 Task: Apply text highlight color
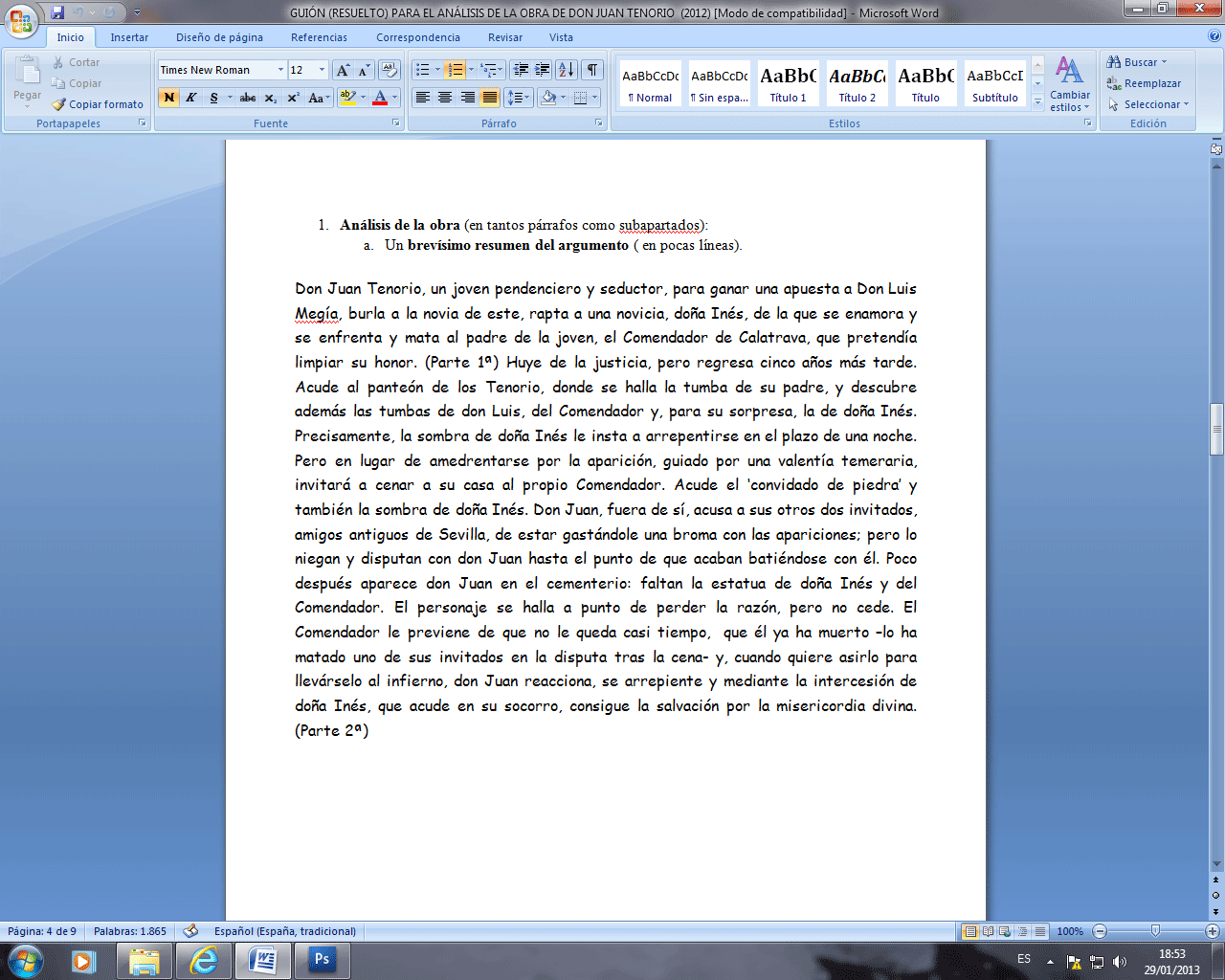pyautogui.click(x=347, y=98)
